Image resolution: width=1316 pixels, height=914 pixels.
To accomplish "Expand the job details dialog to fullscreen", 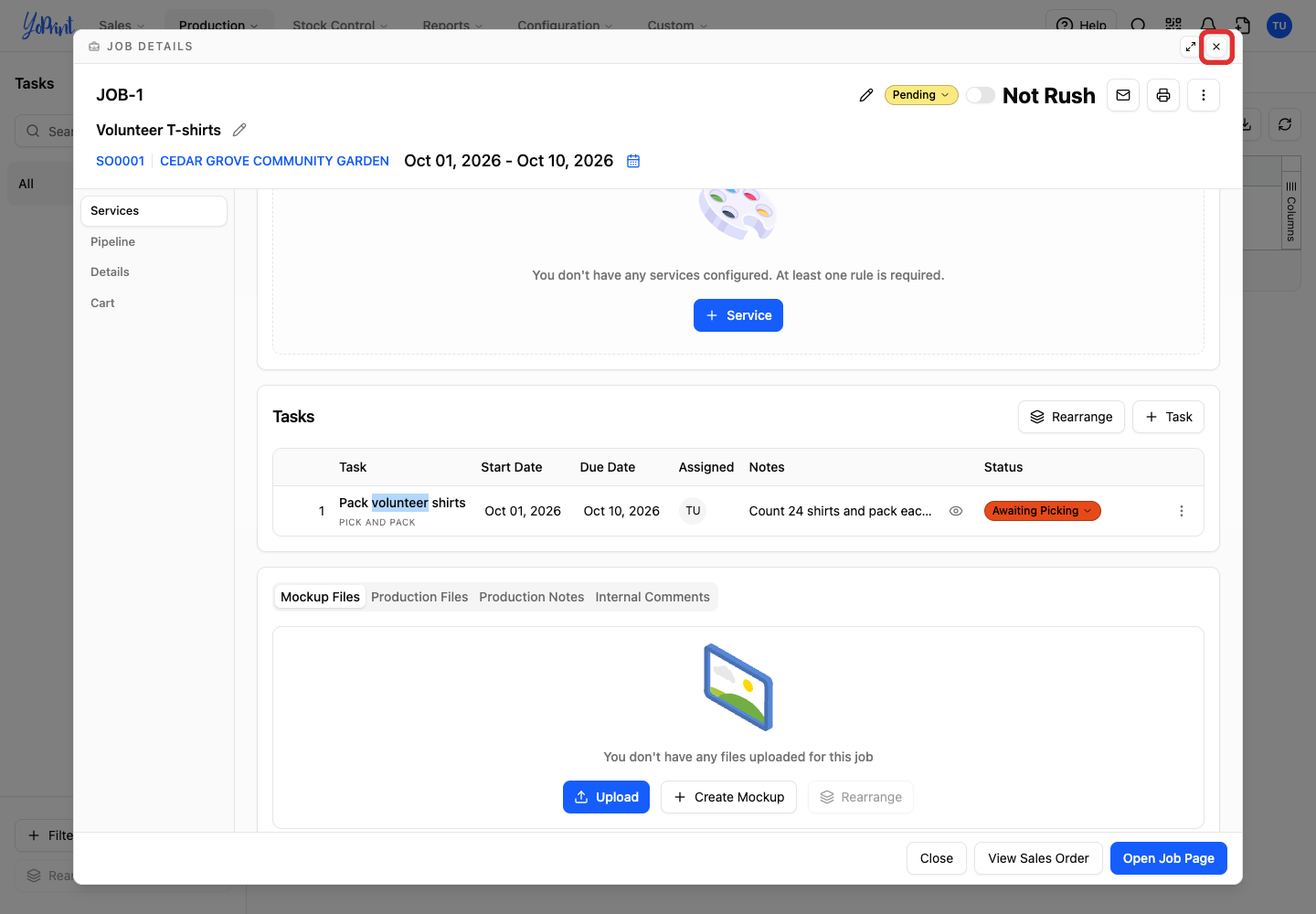I will 1190,47.
